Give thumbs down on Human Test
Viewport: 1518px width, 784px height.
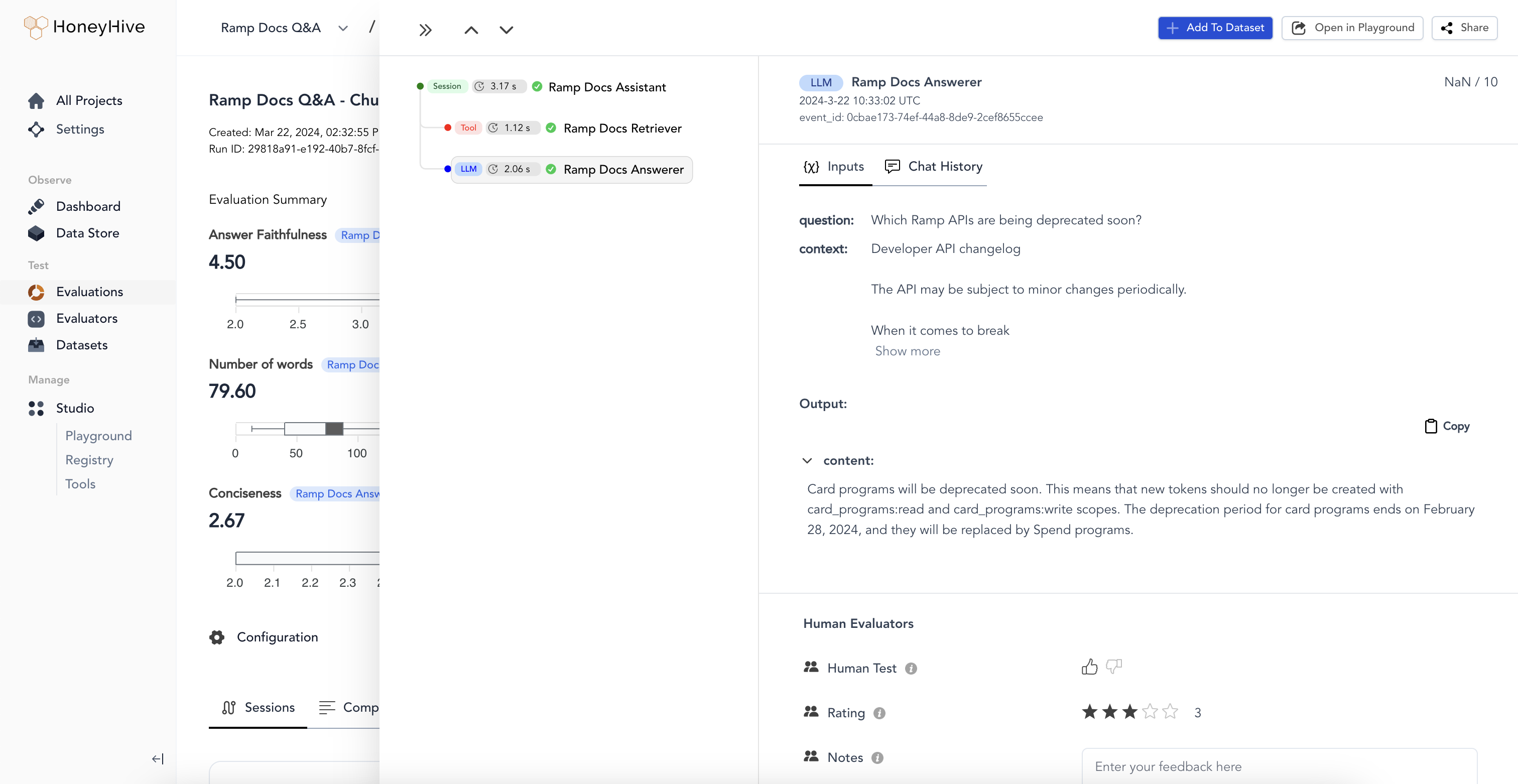[x=1114, y=666]
